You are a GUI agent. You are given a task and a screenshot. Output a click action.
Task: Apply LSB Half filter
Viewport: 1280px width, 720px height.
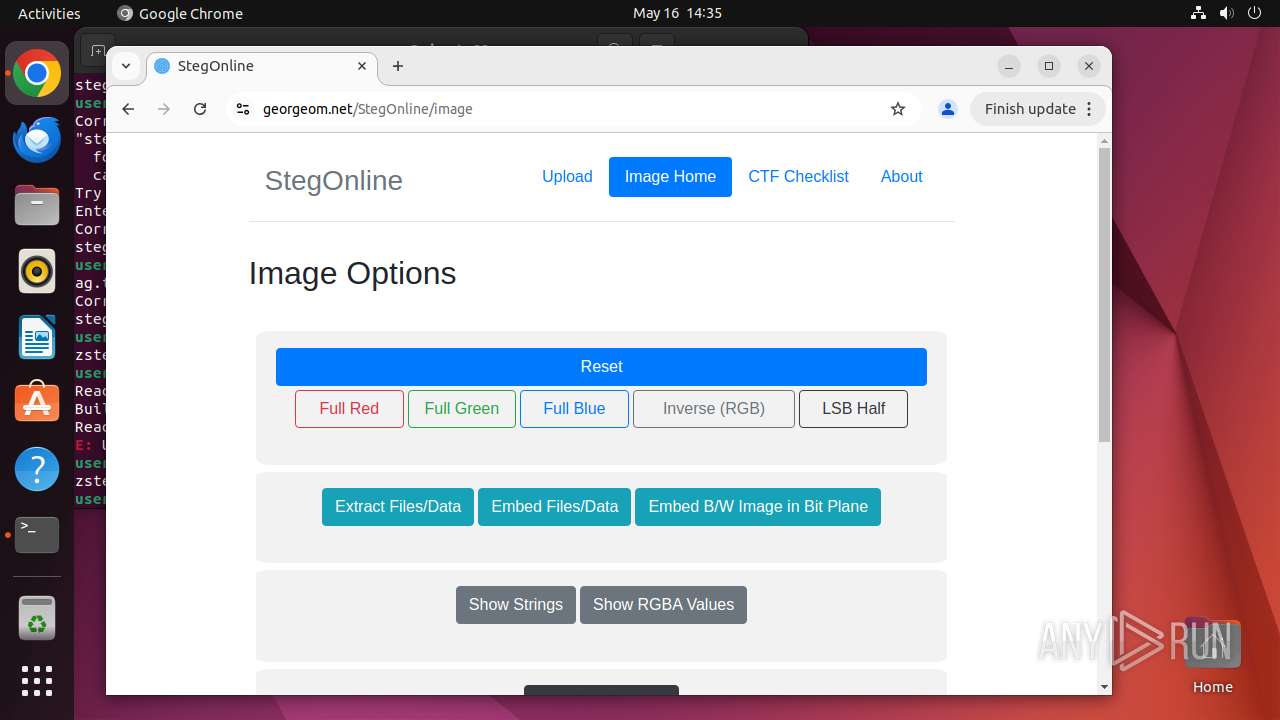[853, 409]
